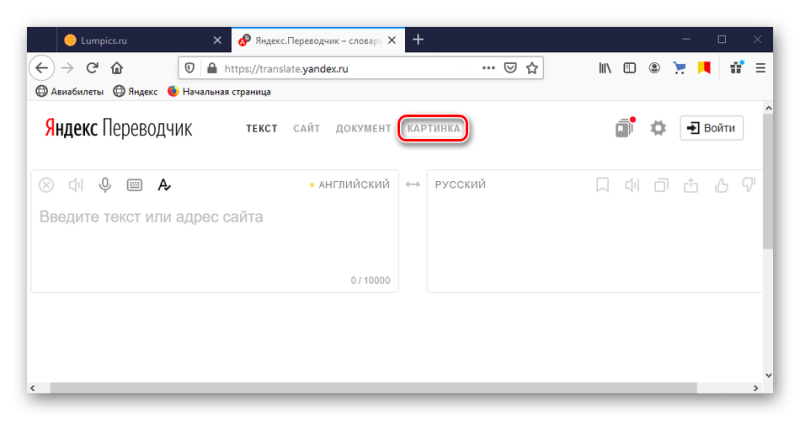The height and width of the screenshot is (438, 800).
Task: Start voice input with microphone
Action: point(105,185)
